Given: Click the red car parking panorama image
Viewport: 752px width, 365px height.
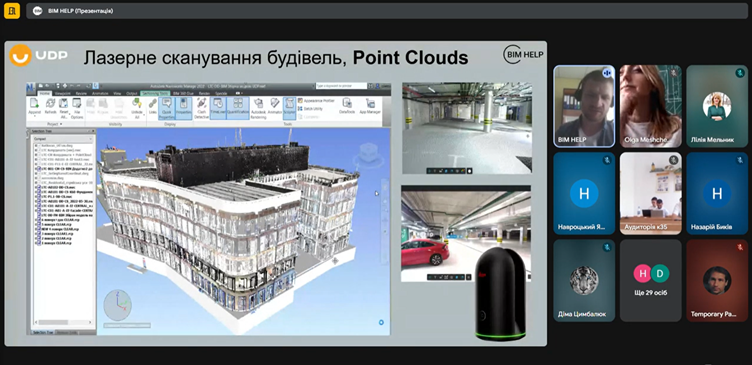Looking at the screenshot, I should coord(466,234).
